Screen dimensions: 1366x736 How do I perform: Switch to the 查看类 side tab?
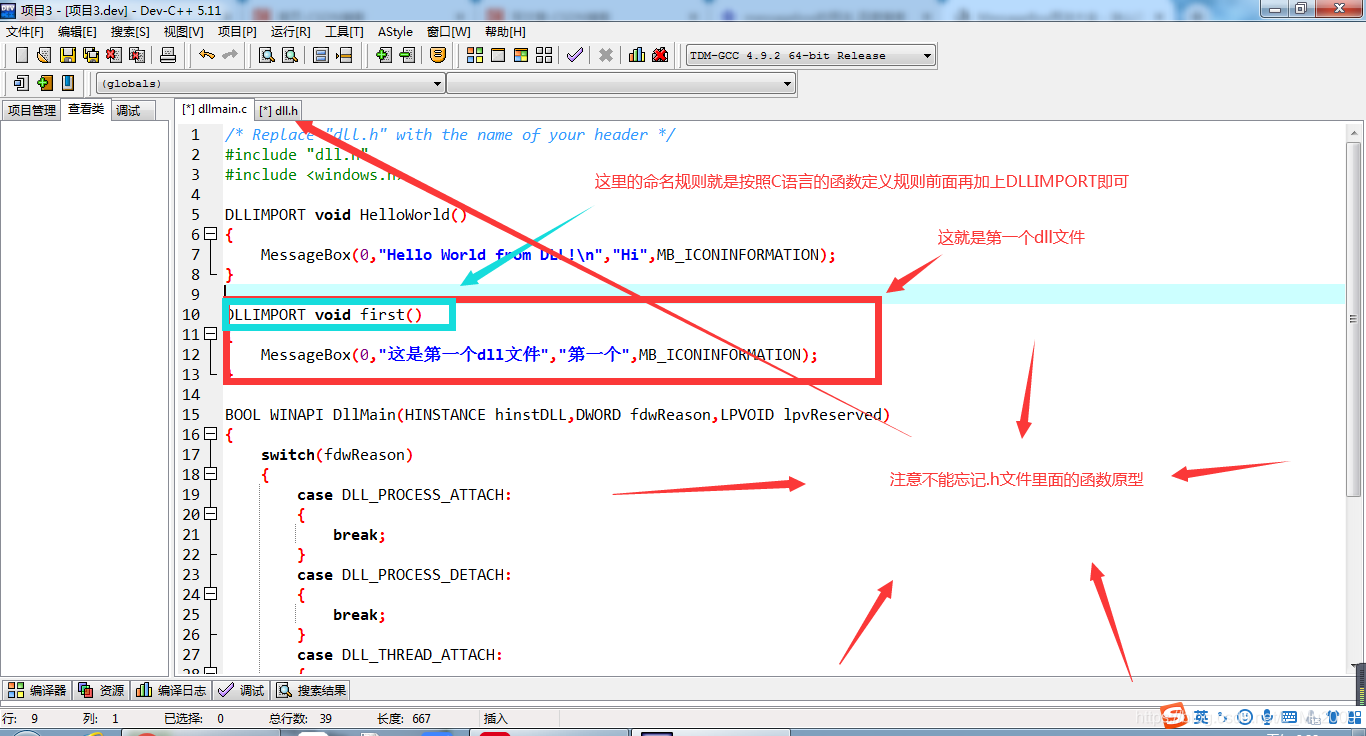click(86, 109)
